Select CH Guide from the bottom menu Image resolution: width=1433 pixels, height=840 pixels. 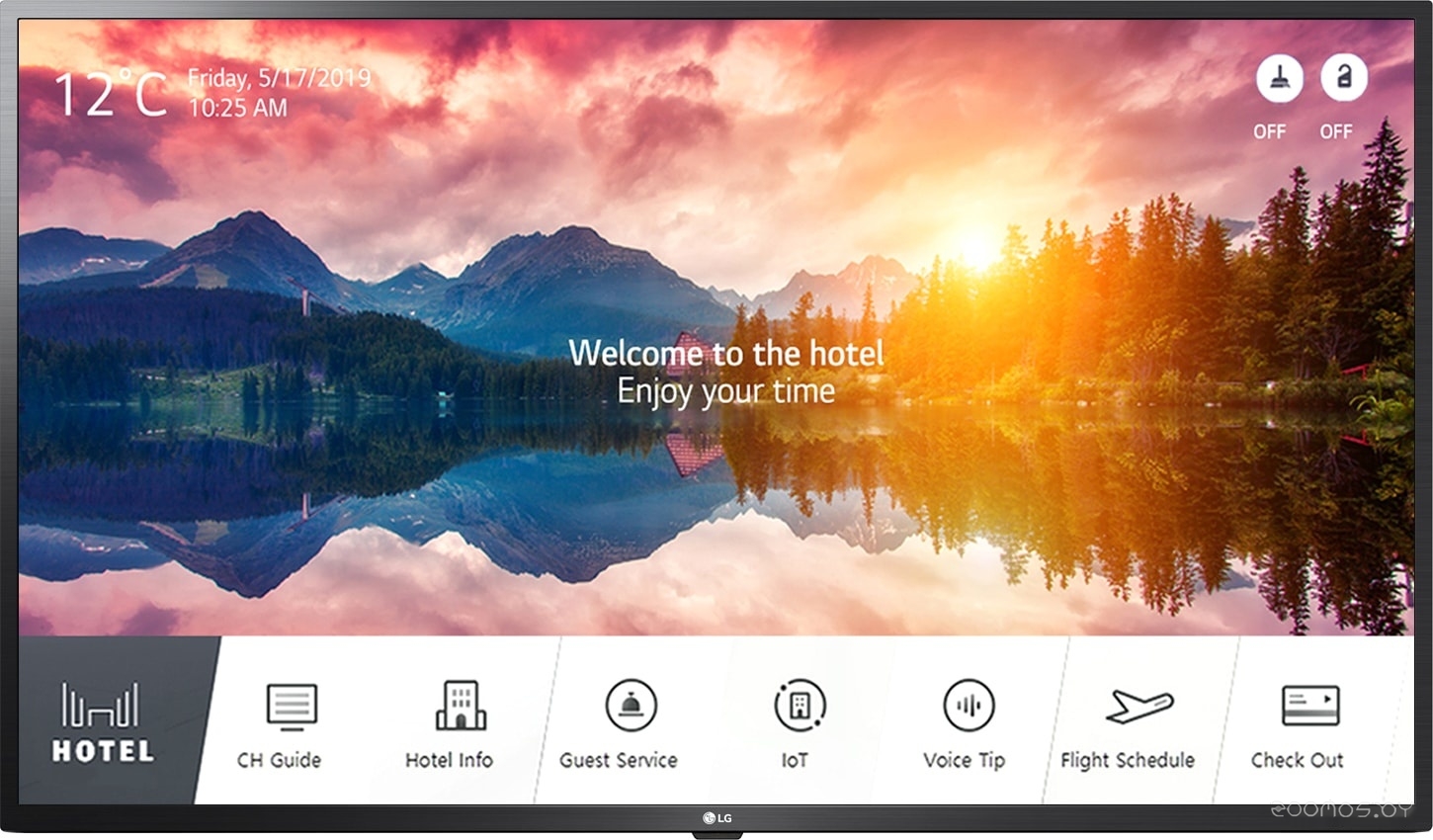[x=280, y=760]
